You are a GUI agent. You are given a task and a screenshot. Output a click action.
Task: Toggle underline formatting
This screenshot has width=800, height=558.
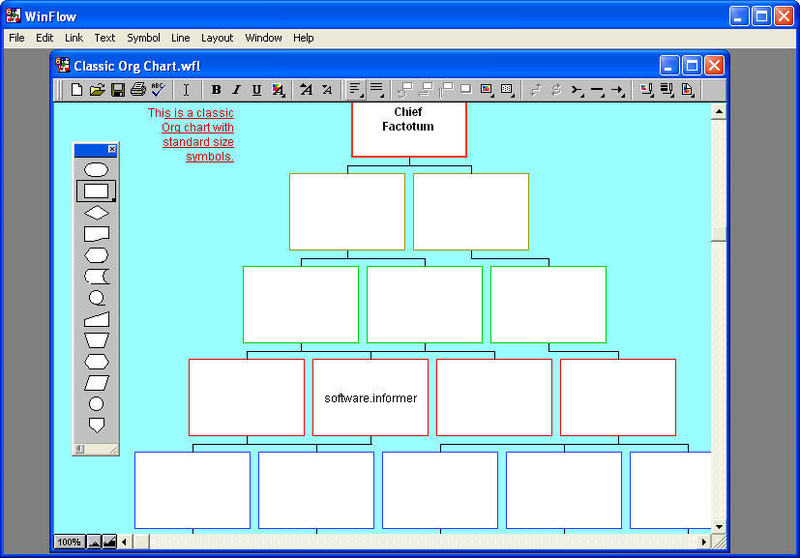tap(257, 90)
